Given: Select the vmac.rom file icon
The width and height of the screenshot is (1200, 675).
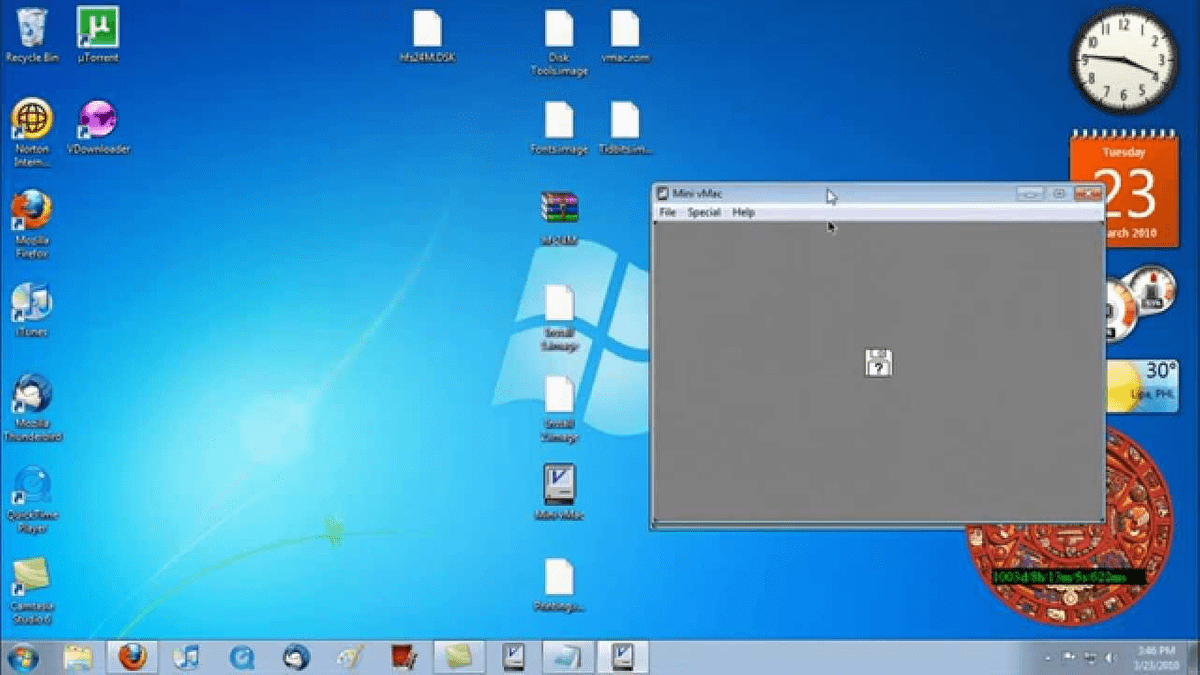Looking at the screenshot, I should pyautogui.click(x=625, y=30).
